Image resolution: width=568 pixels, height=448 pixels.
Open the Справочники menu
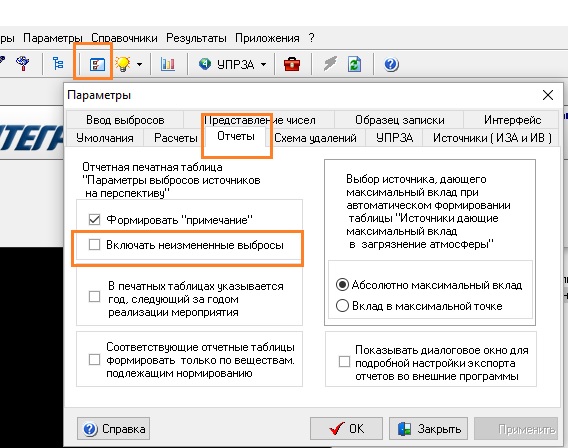(124, 38)
